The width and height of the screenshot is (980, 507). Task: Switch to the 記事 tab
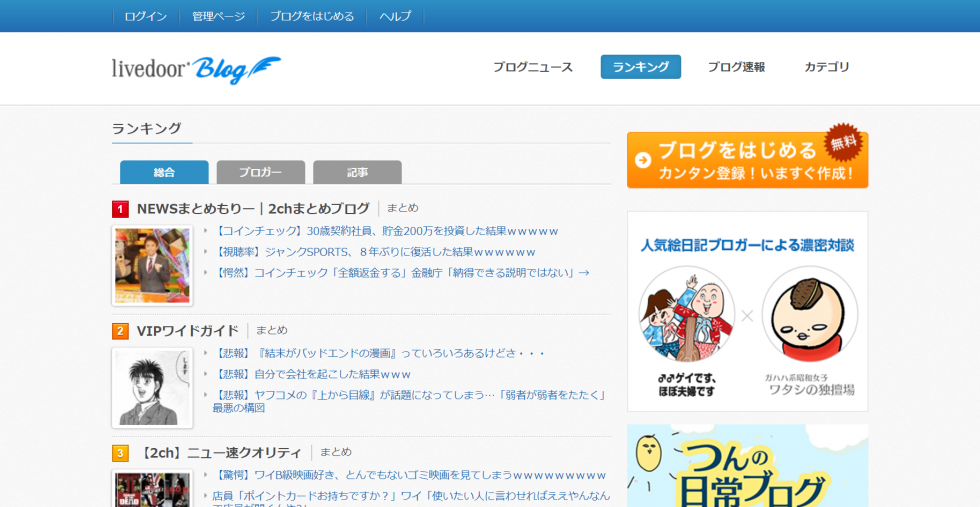(x=358, y=172)
